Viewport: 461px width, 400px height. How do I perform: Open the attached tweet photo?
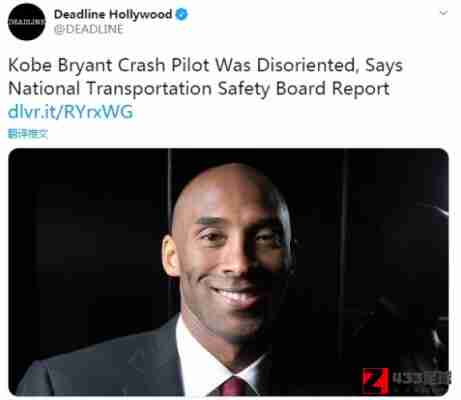(x=228, y=272)
